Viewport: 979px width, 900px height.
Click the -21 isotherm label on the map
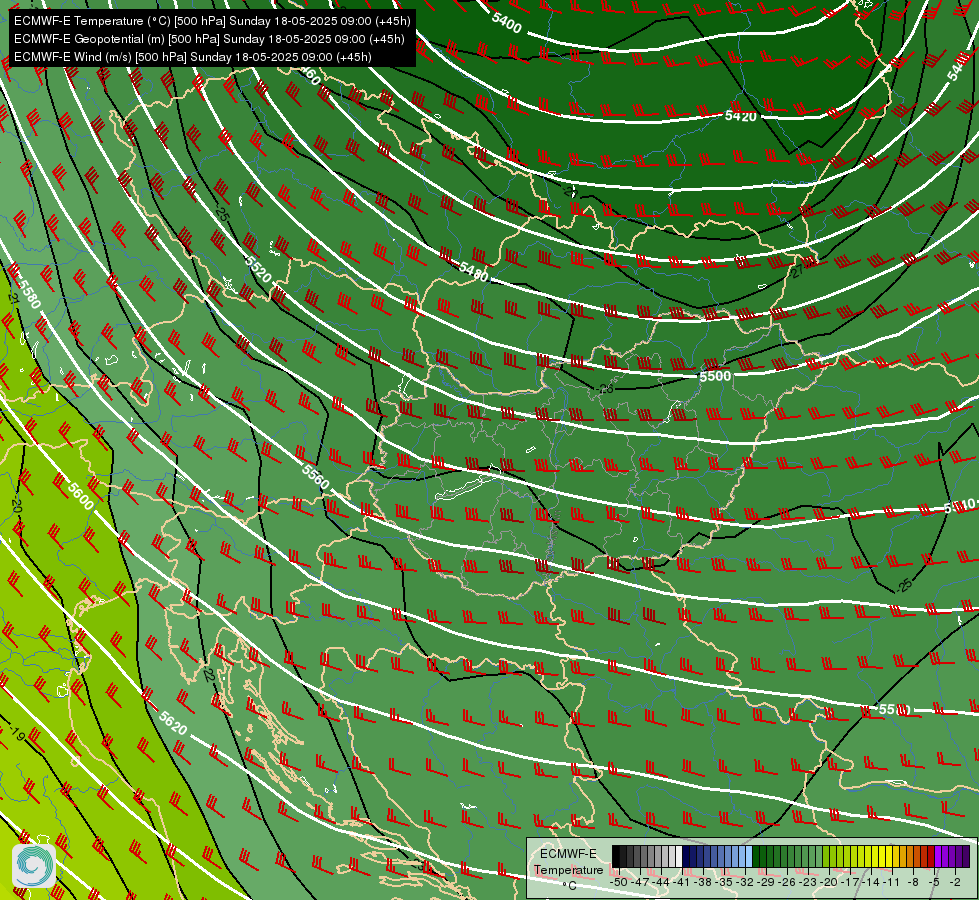tap(14, 298)
